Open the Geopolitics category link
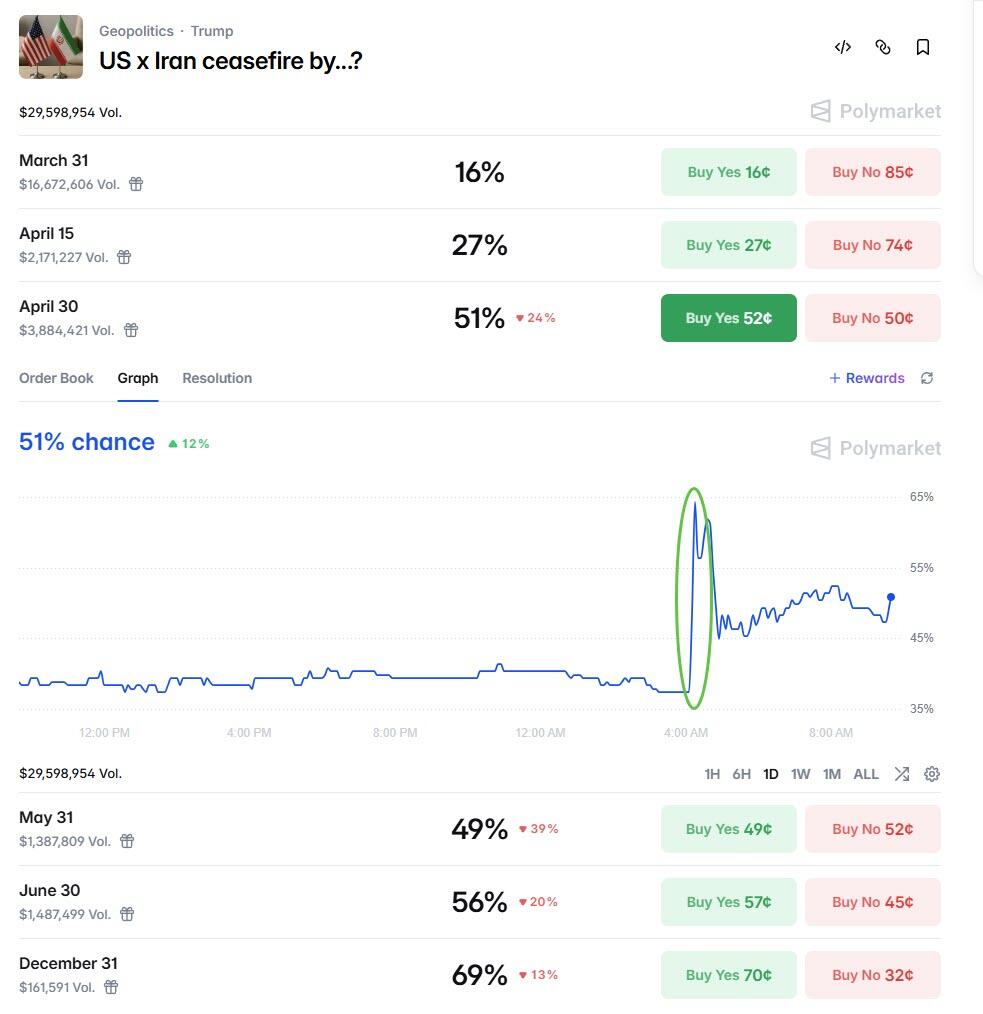This screenshot has width=983, height=1014. click(136, 31)
